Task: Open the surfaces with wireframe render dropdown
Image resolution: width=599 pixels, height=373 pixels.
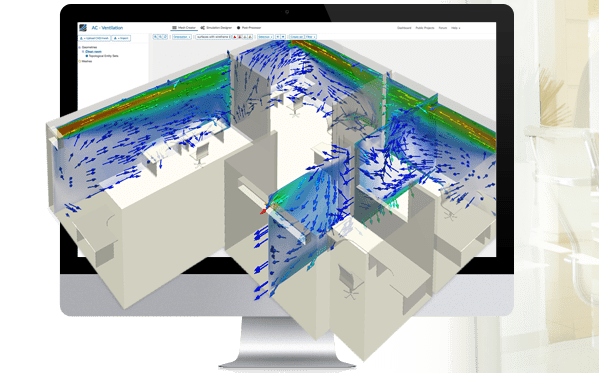Action: pos(213,37)
